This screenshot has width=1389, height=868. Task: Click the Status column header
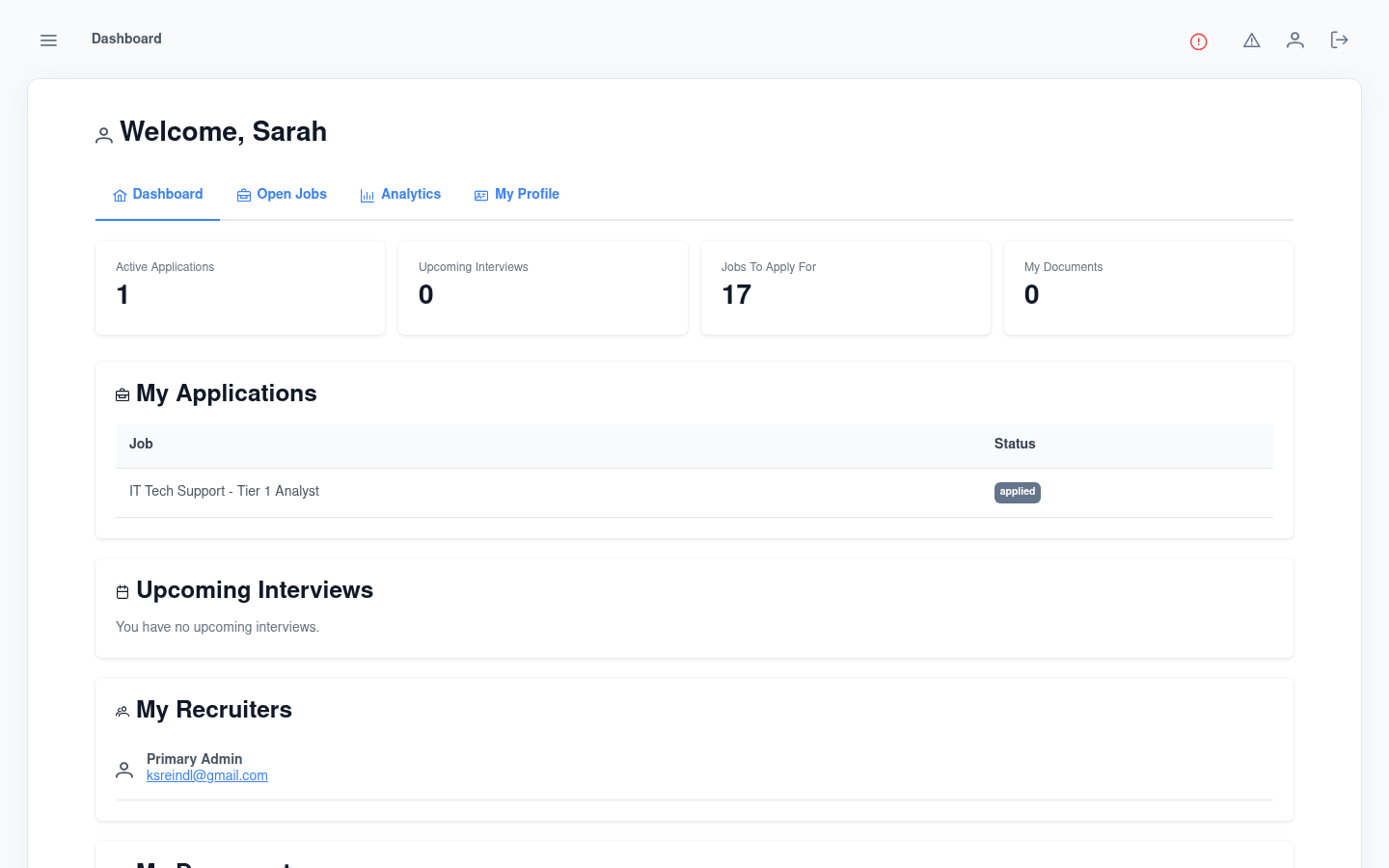1015,444
